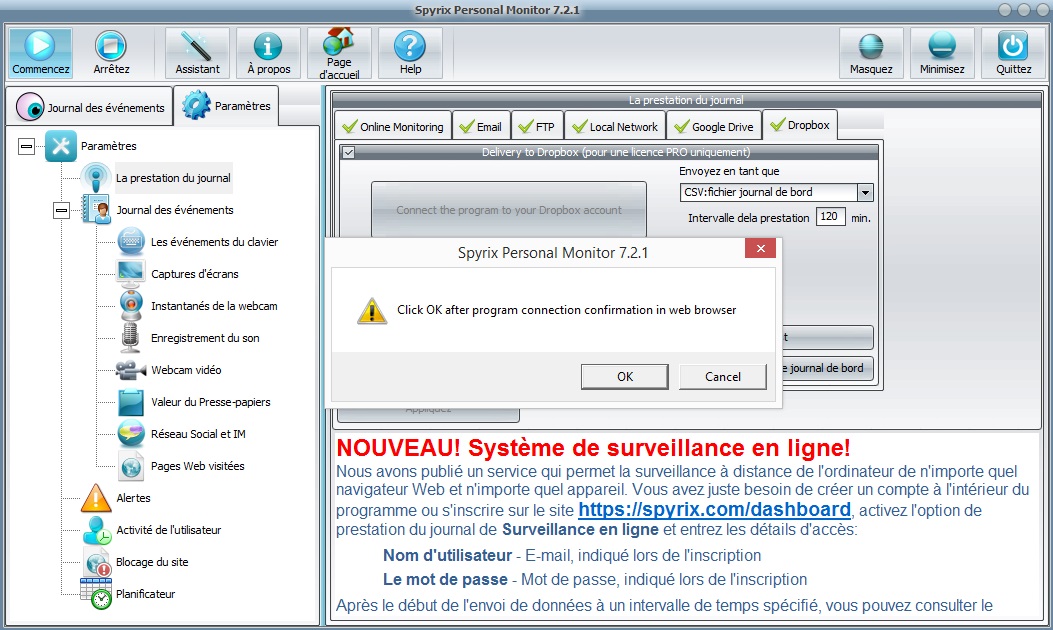Click the Blocage du site icon
The height and width of the screenshot is (630, 1053).
point(97,561)
